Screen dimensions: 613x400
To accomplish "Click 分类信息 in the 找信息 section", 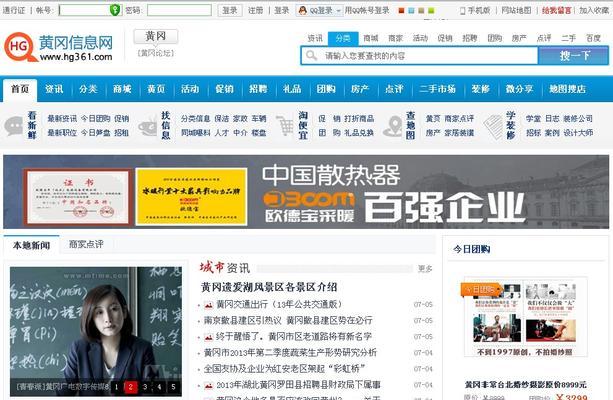I will coord(195,118).
